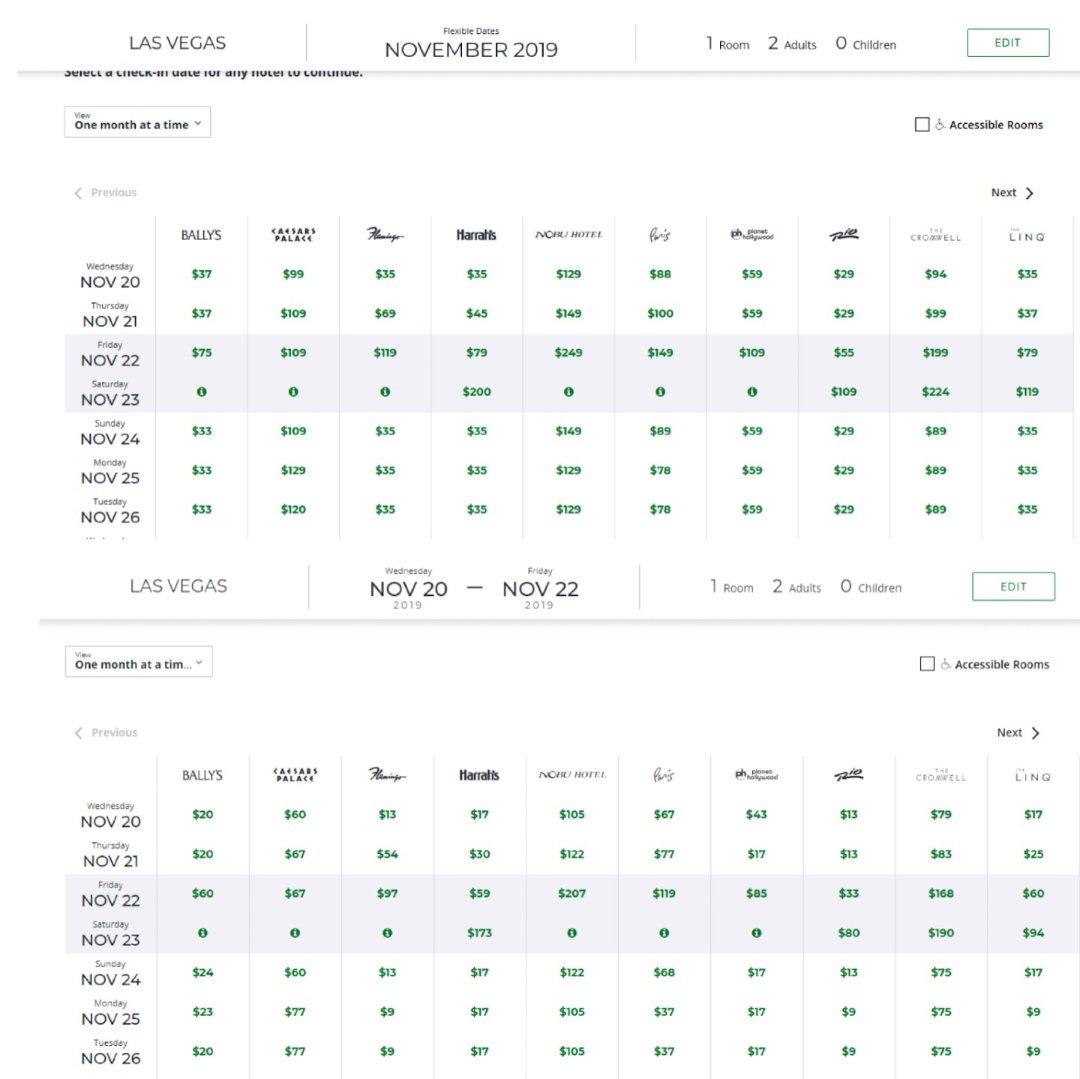1080x1079 pixels.
Task: Click Planet Hollywood logo in Nov 20–22 view
Action: [x=756, y=775]
